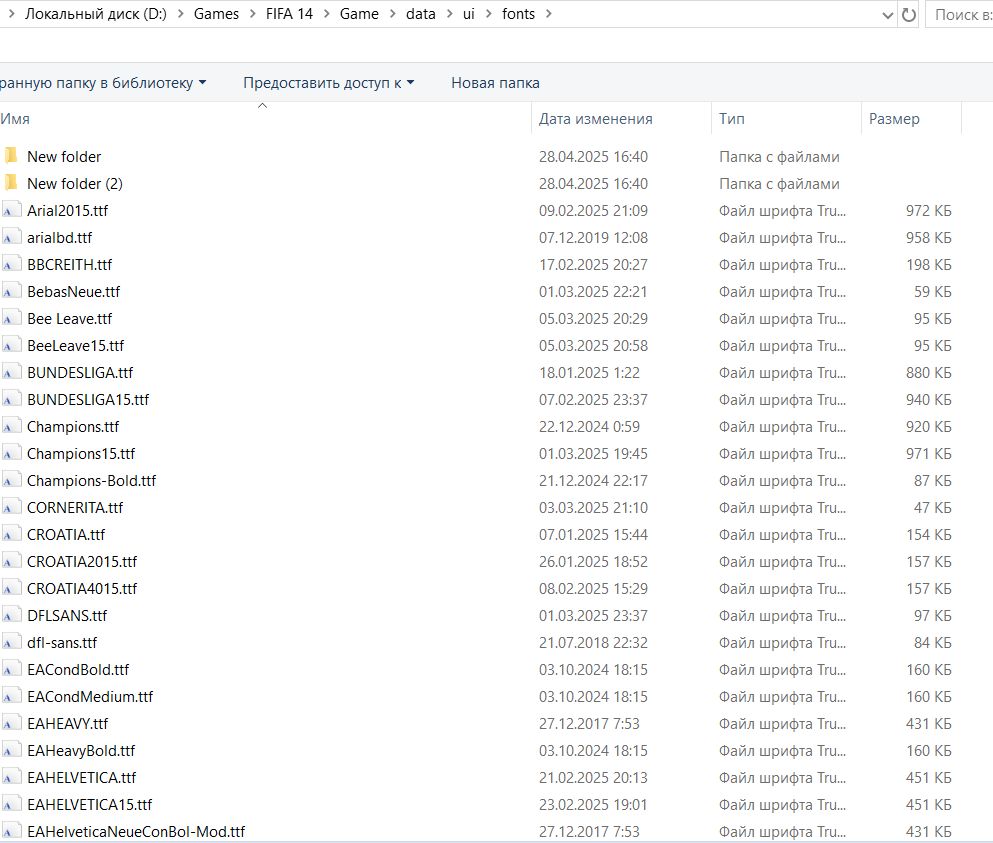Click the BeeLeave15.ttf font file icon
Image resolution: width=993 pixels, height=843 pixels.
(x=11, y=345)
